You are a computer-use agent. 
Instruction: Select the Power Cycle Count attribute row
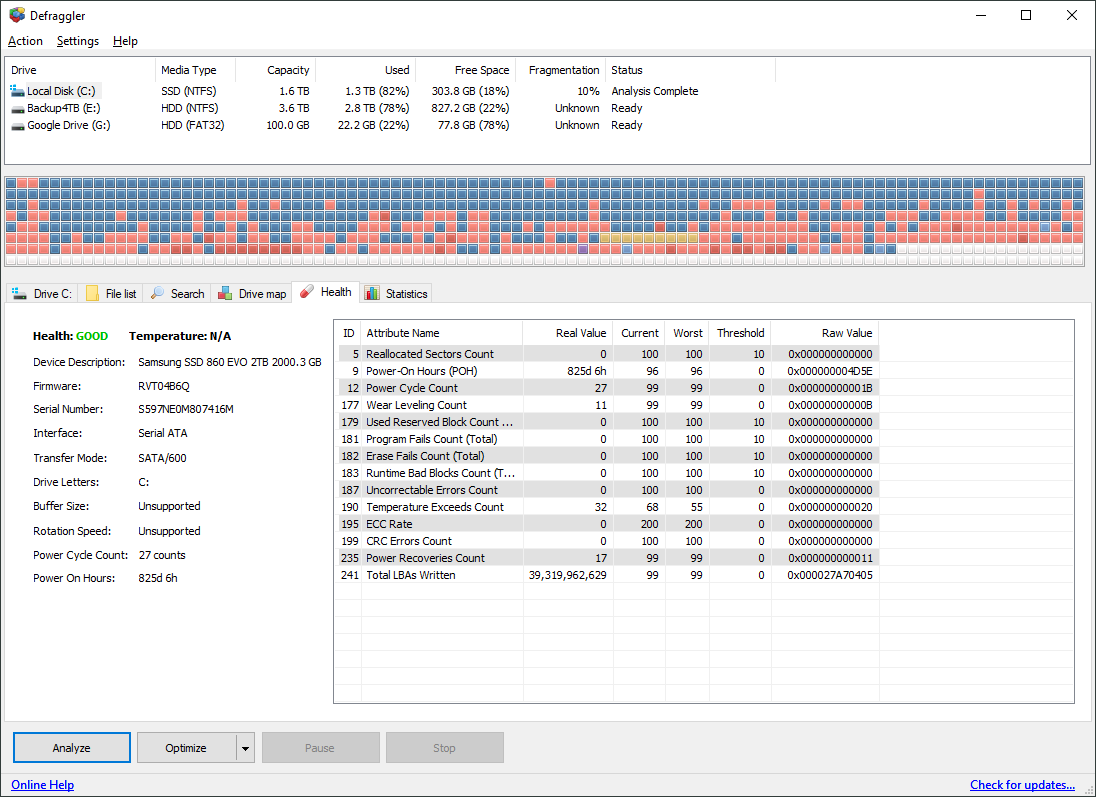pos(608,388)
